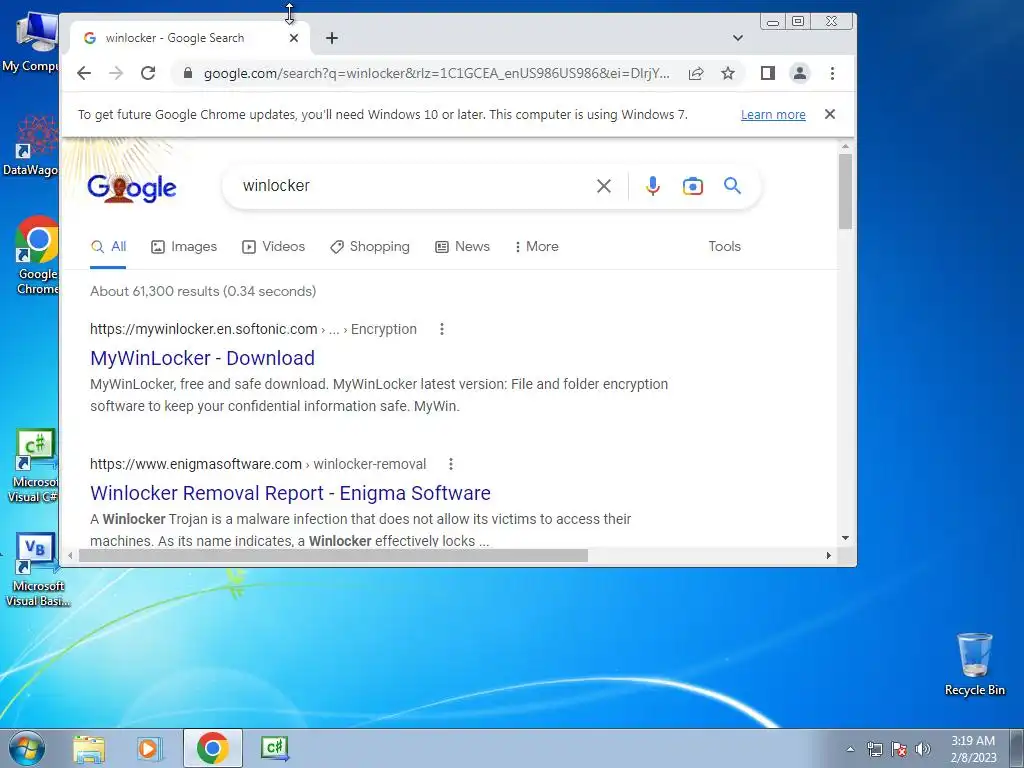Image resolution: width=1024 pixels, height=768 pixels.
Task: Select the All results tab
Action: (108, 247)
